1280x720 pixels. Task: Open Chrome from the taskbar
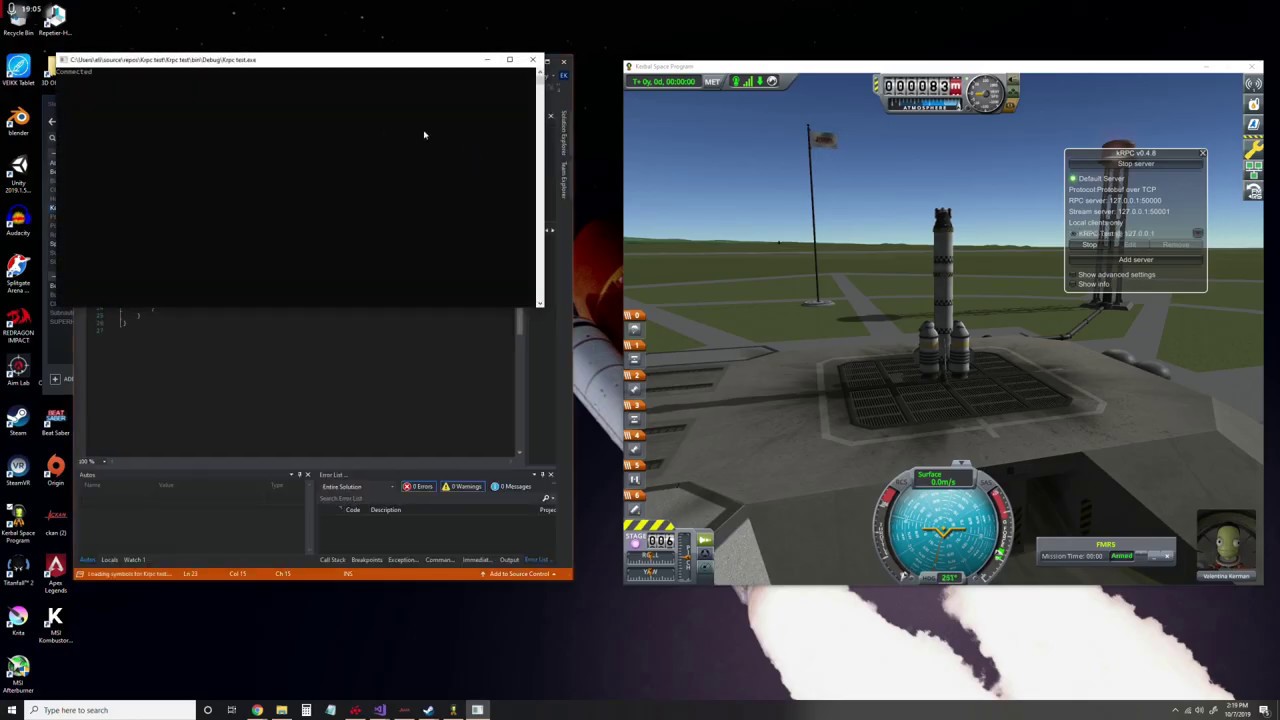click(x=257, y=710)
